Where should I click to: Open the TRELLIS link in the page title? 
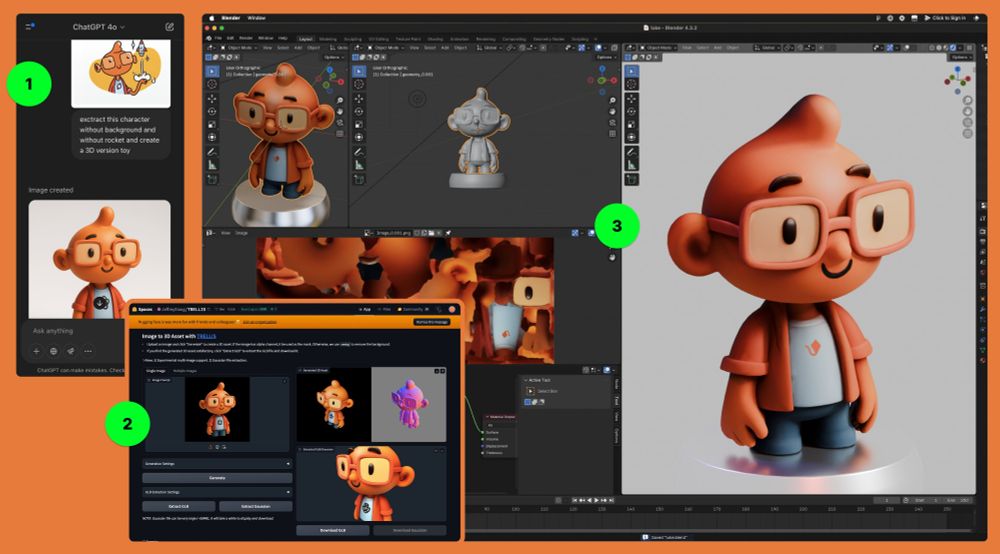pyautogui.click(x=207, y=336)
